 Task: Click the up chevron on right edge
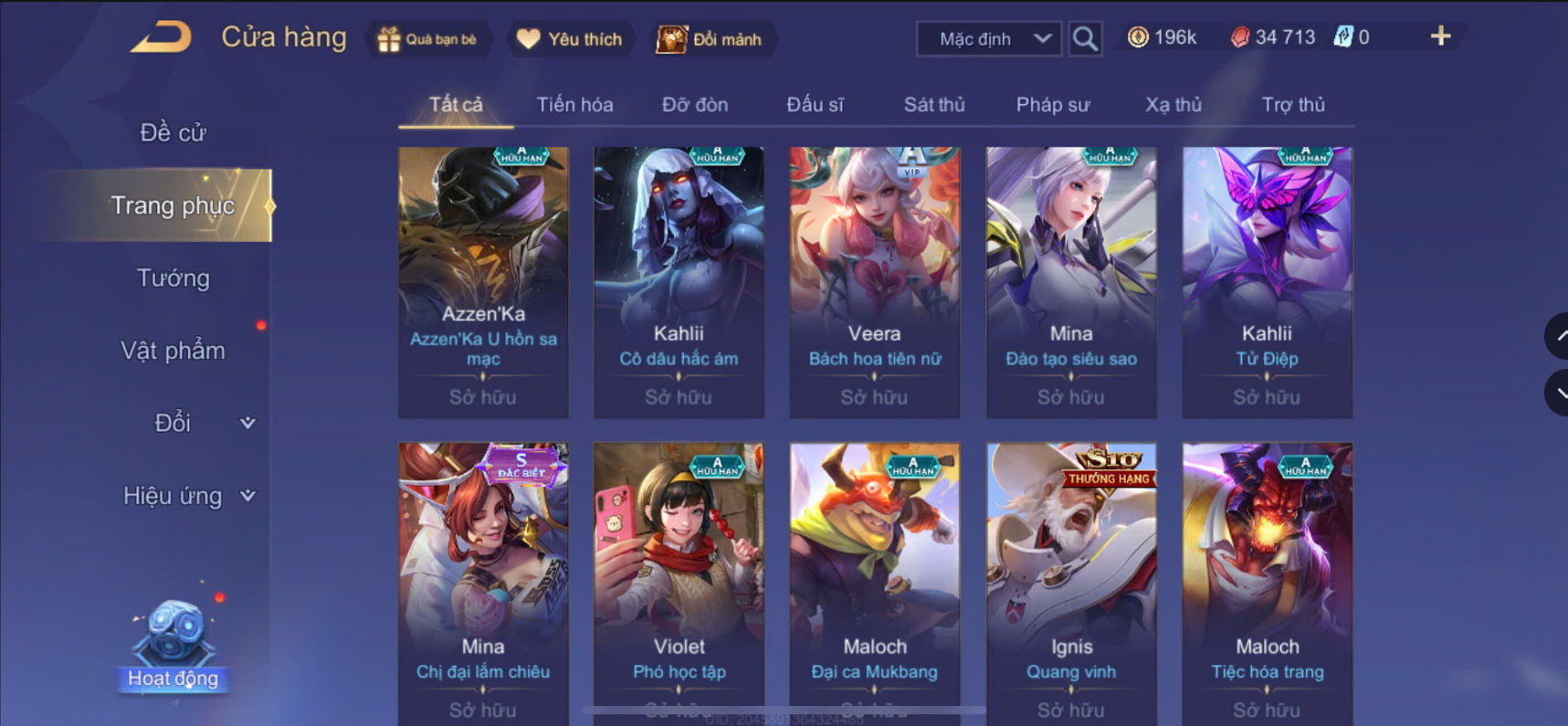[1557, 336]
